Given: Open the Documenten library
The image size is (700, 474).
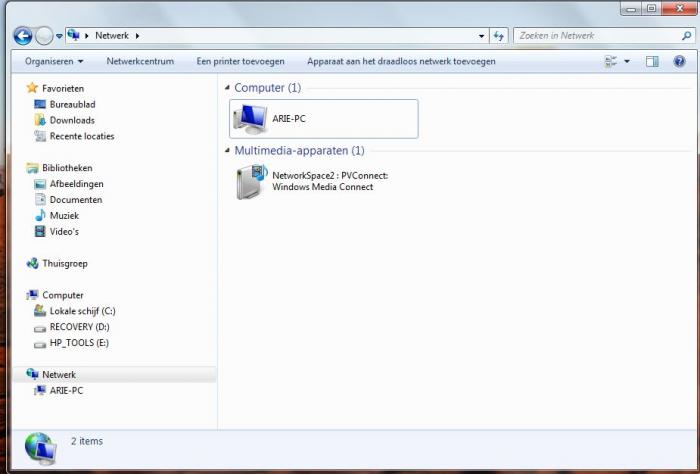Looking at the screenshot, I should coord(76,200).
